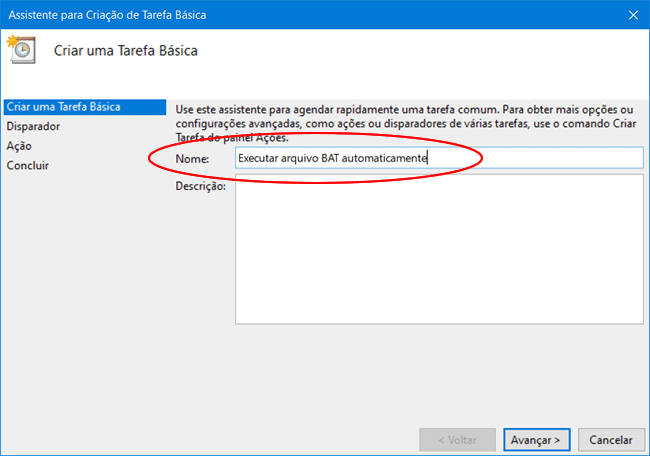The image size is (650, 456).
Task: Select the highlighted Criar uma Tarefa Básica step
Action: point(63,107)
